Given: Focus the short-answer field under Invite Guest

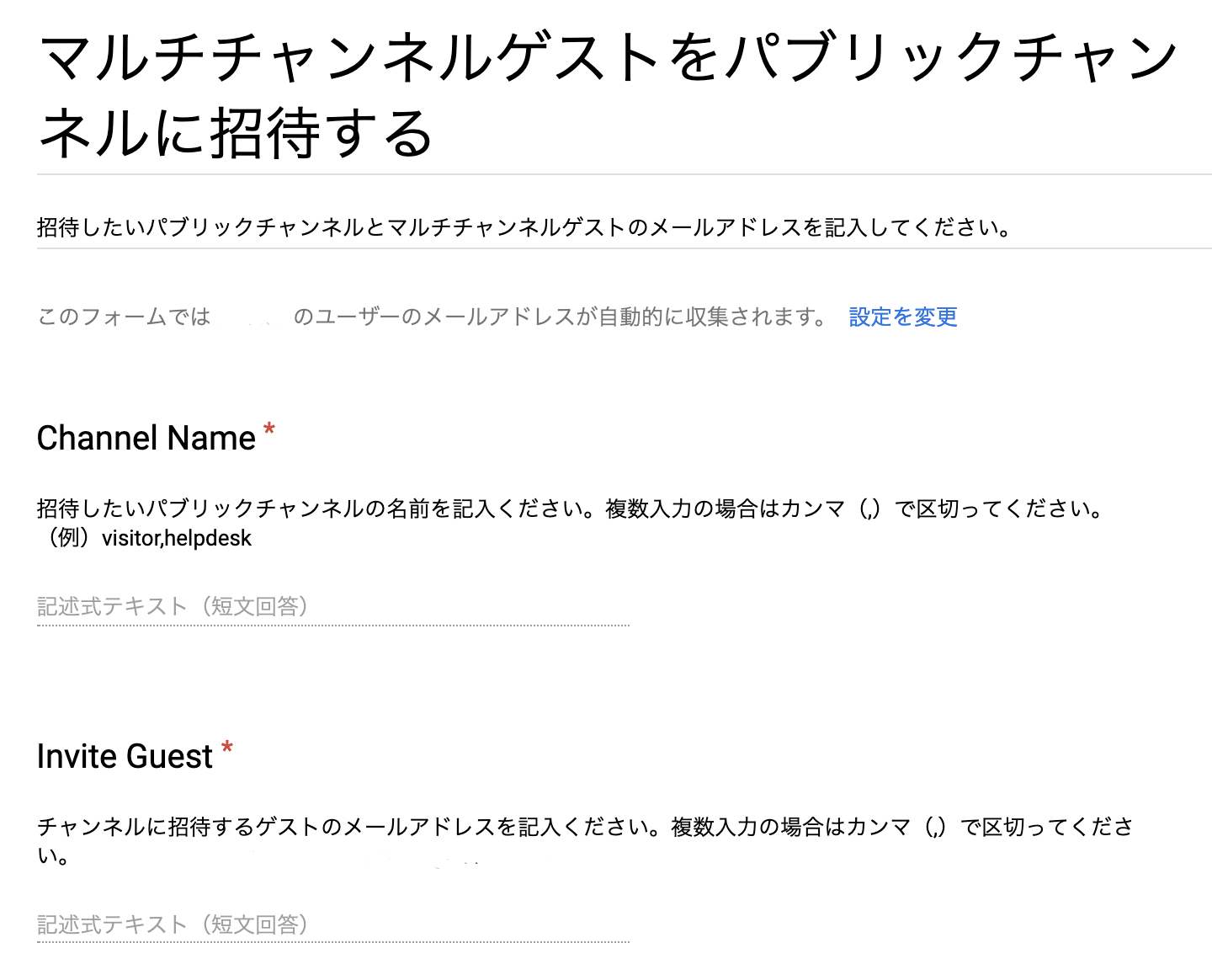Looking at the screenshot, I should [x=333, y=924].
